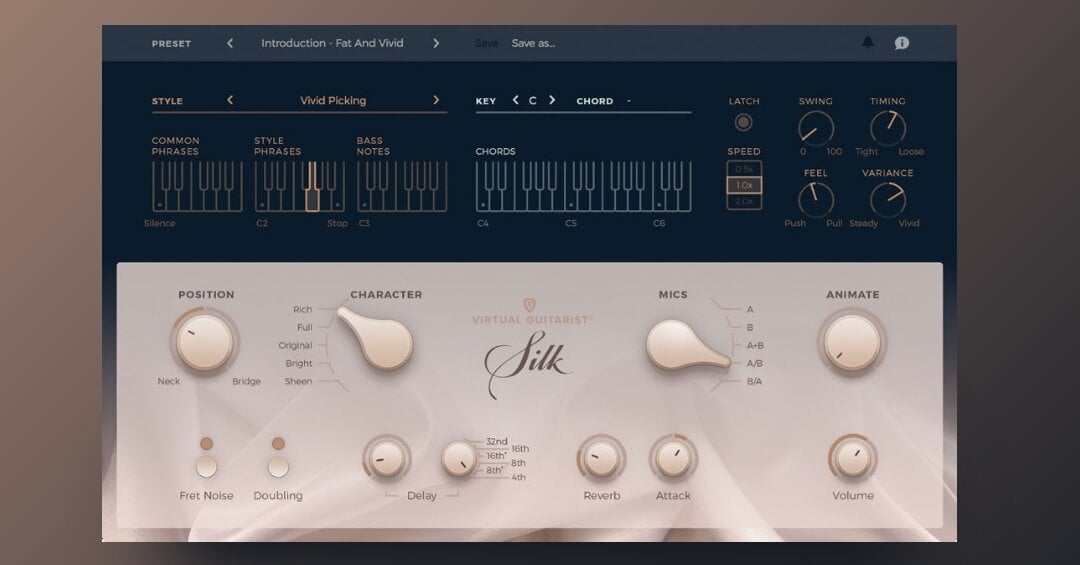Image resolution: width=1080 pixels, height=565 pixels.
Task: Raise the key with right arrow
Action: pos(552,100)
